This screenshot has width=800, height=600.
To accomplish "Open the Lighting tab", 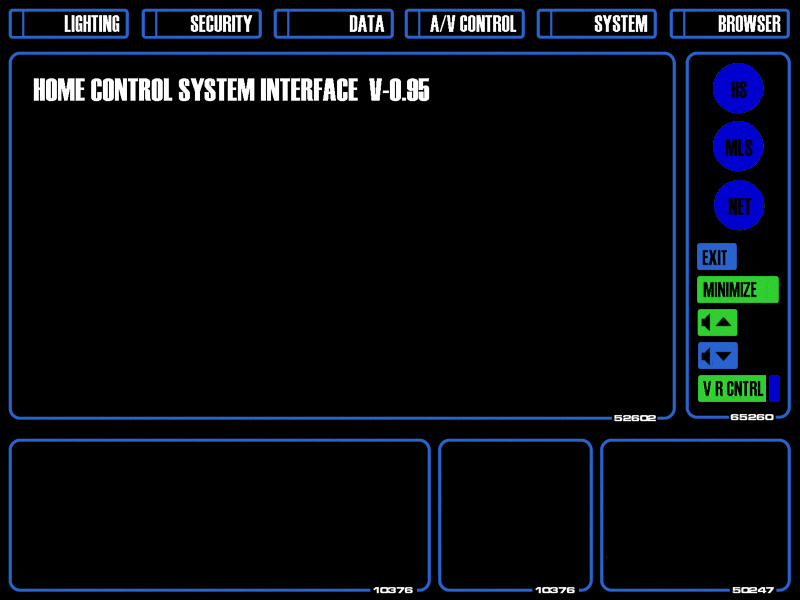I will pos(69,23).
